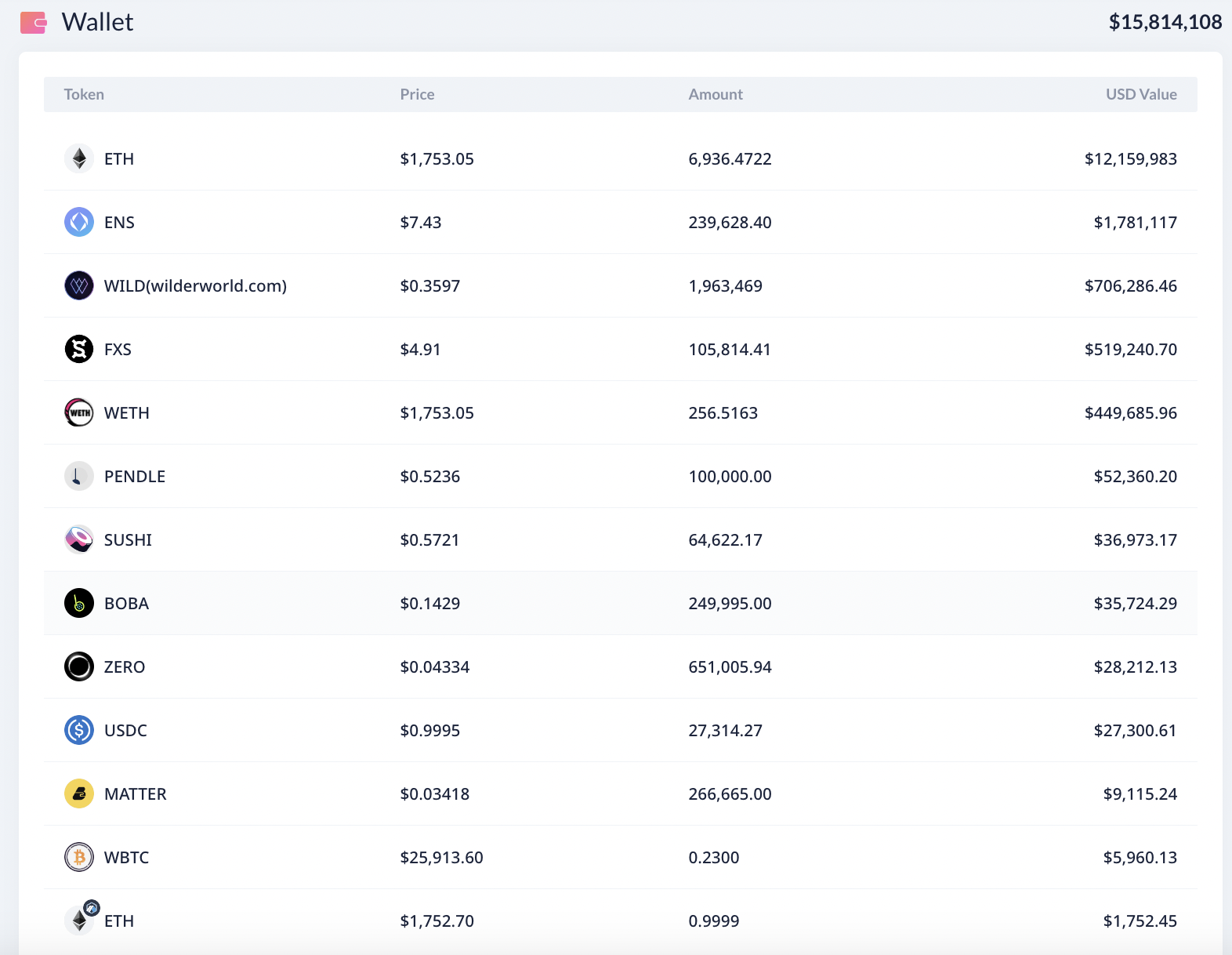Click WBTC price $25,913.60
1232x955 pixels.
(441, 858)
